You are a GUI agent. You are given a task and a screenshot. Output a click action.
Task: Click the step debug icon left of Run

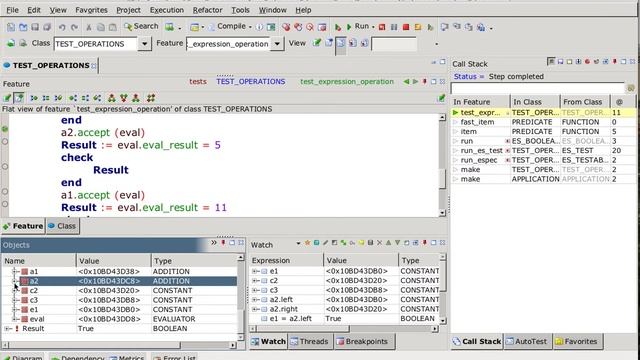coord(338,27)
